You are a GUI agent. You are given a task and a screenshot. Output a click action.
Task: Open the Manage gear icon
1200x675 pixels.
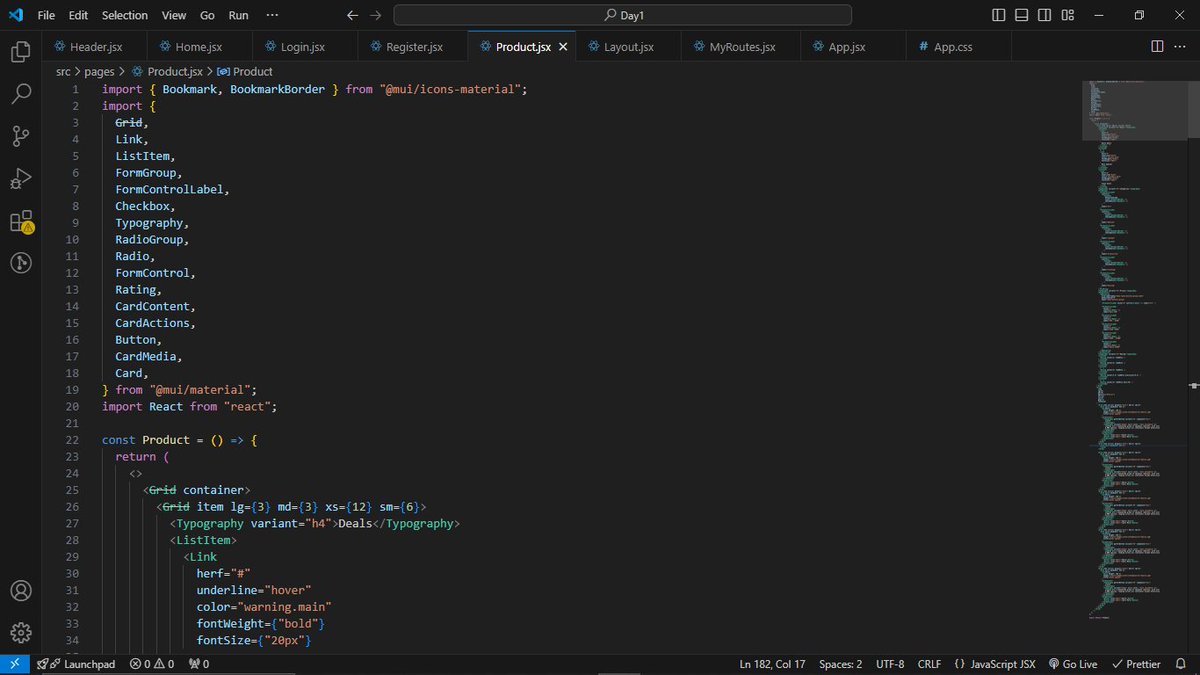[x=21, y=632]
